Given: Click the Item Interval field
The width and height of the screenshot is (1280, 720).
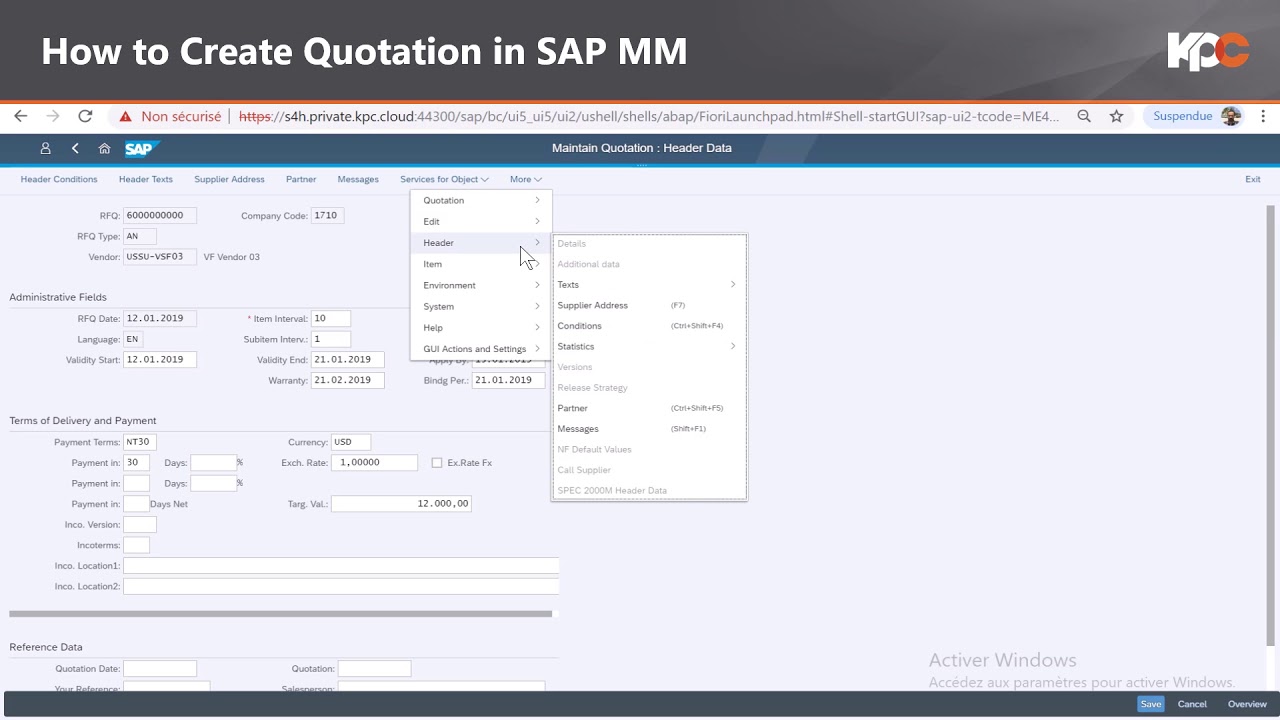Looking at the screenshot, I should pos(331,319).
